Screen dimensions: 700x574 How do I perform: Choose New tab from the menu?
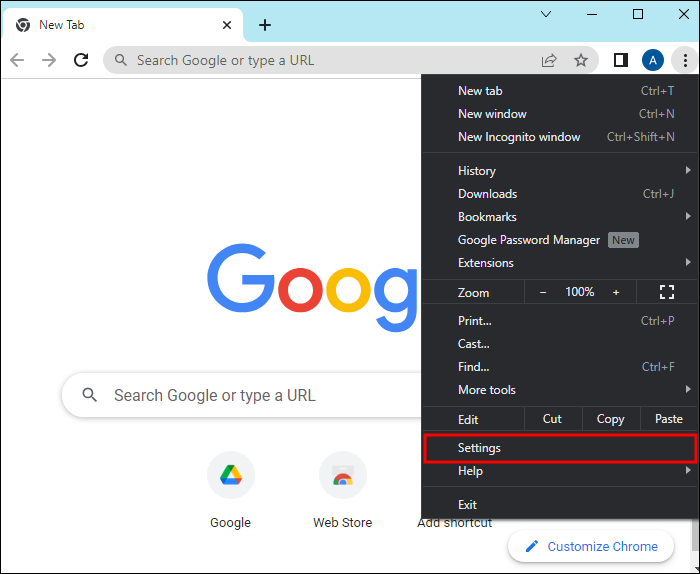point(560,91)
